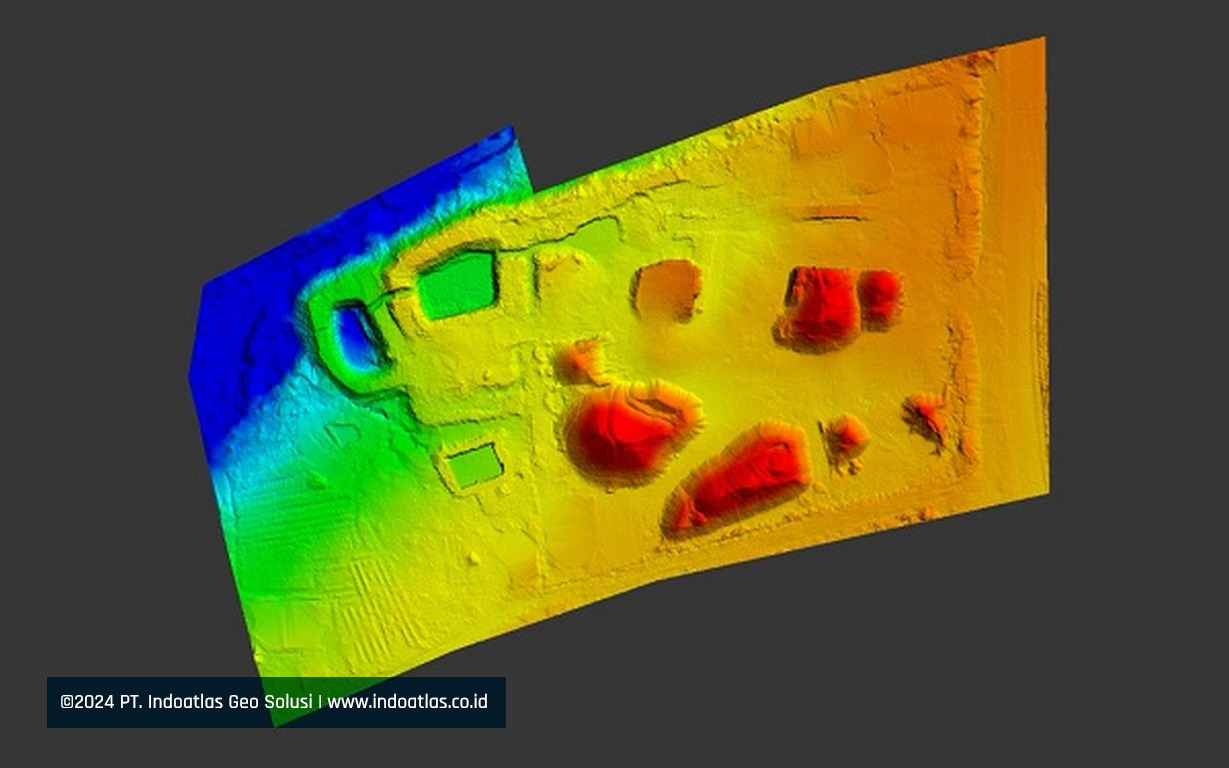1229x768 pixels.
Task: Click the blue oval depression beside the pond
Action: coord(355,335)
